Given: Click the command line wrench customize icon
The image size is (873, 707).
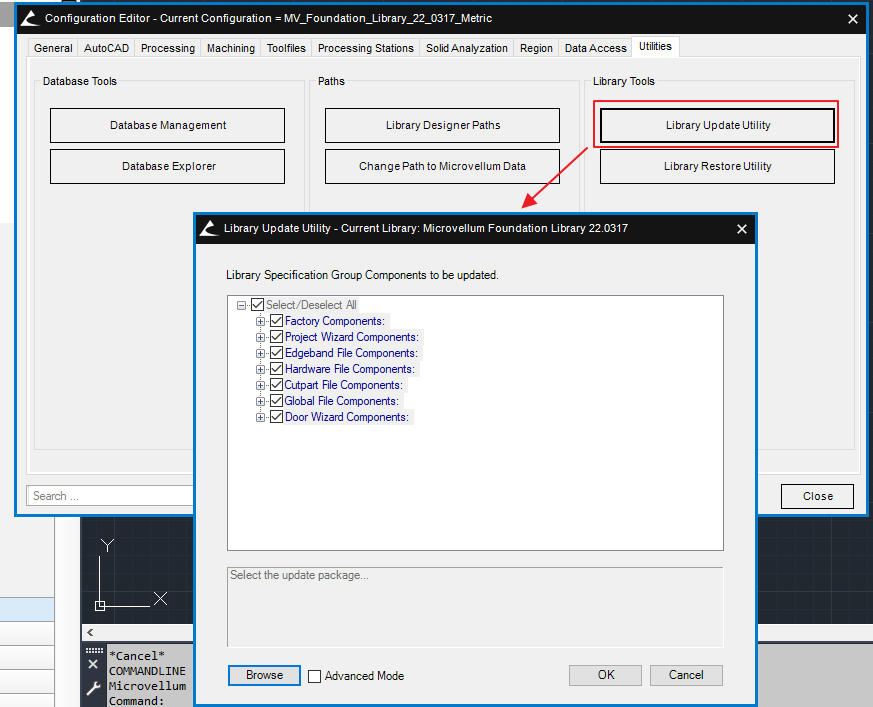Looking at the screenshot, I should 93,688.
